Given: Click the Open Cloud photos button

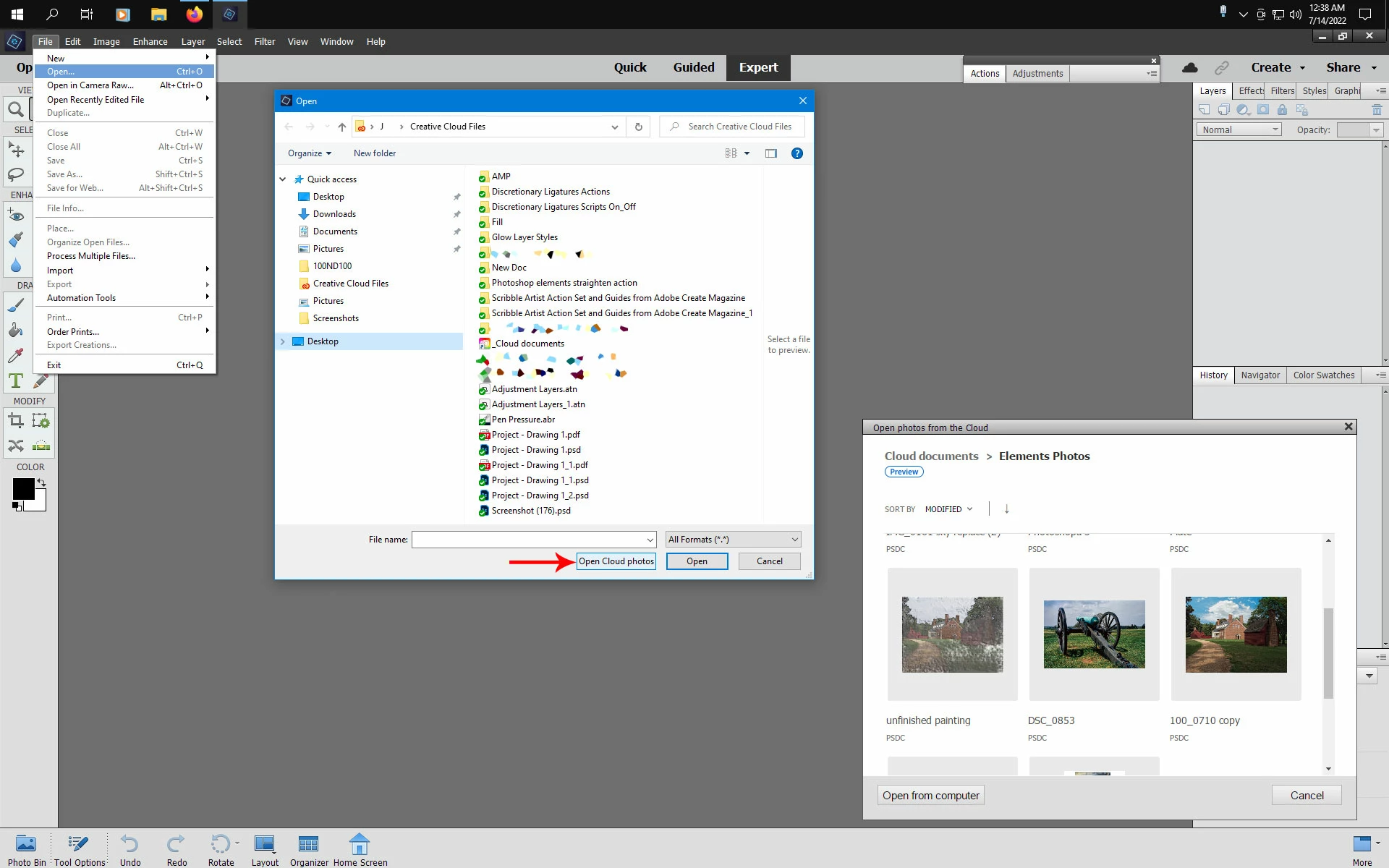Looking at the screenshot, I should pyautogui.click(x=616, y=561).
